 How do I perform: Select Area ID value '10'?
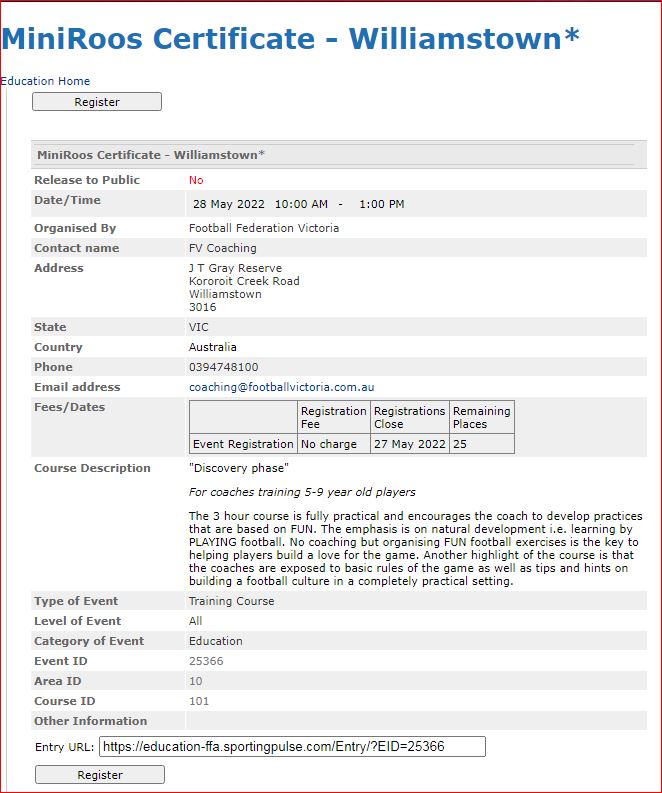(196, 681)
